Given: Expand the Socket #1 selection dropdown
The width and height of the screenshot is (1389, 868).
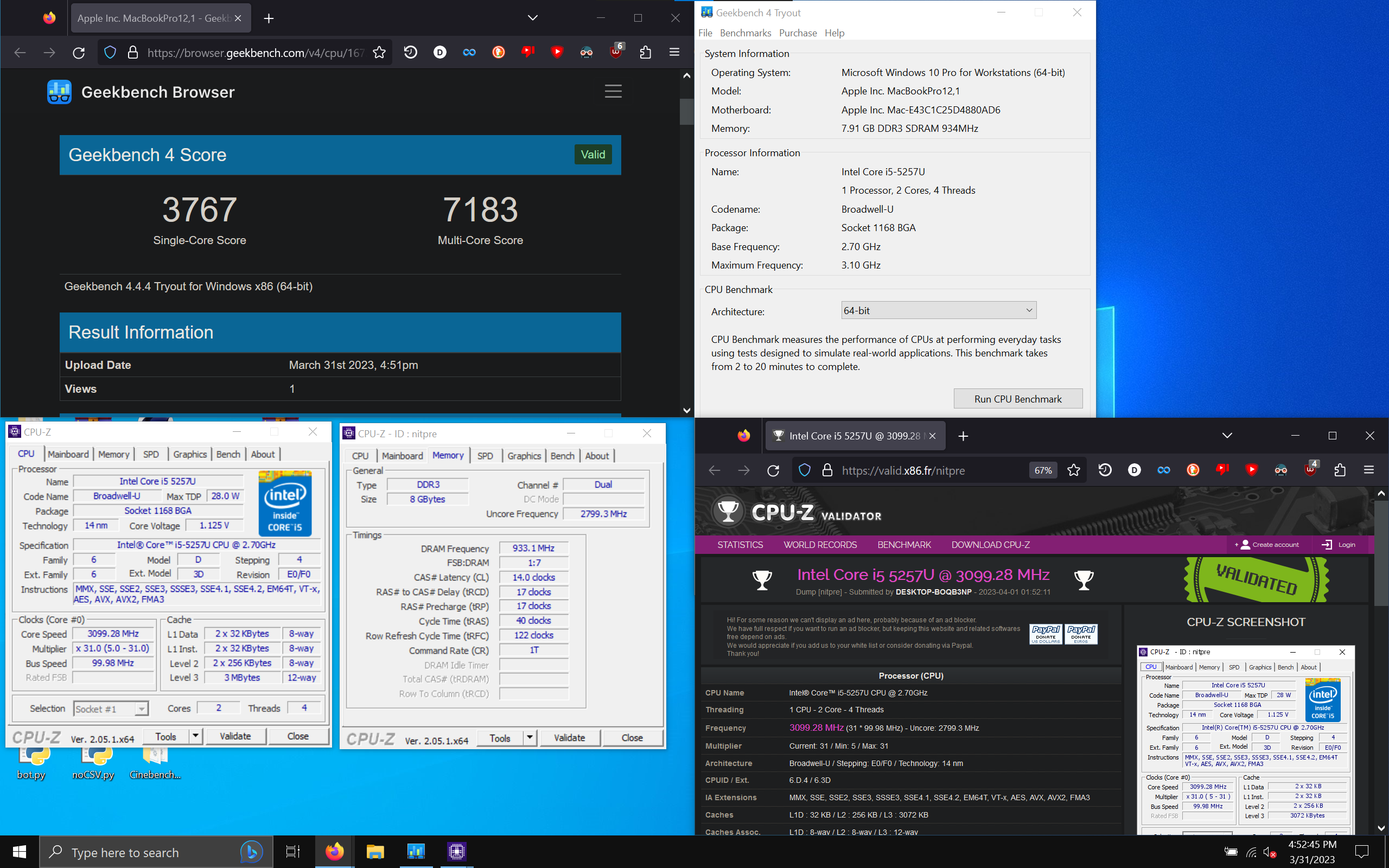Looking at the screenshot, I should (111, 709).
